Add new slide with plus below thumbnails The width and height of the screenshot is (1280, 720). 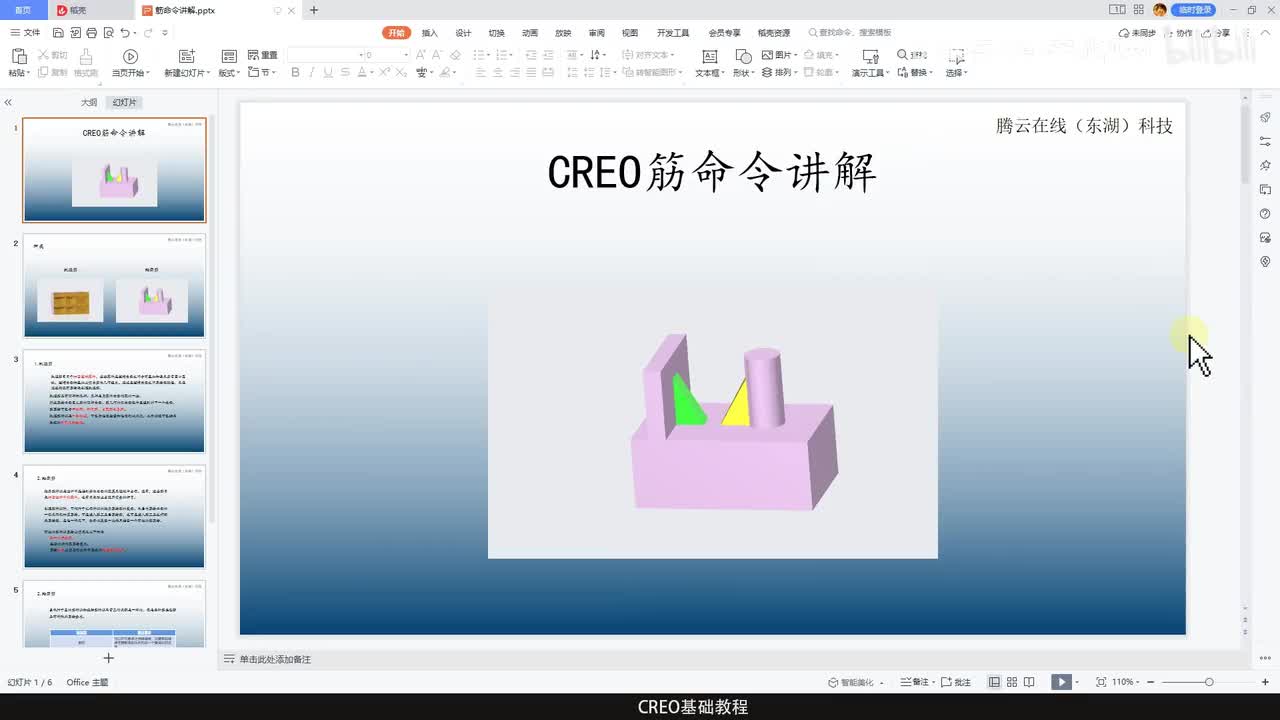(x=109, y=657)
